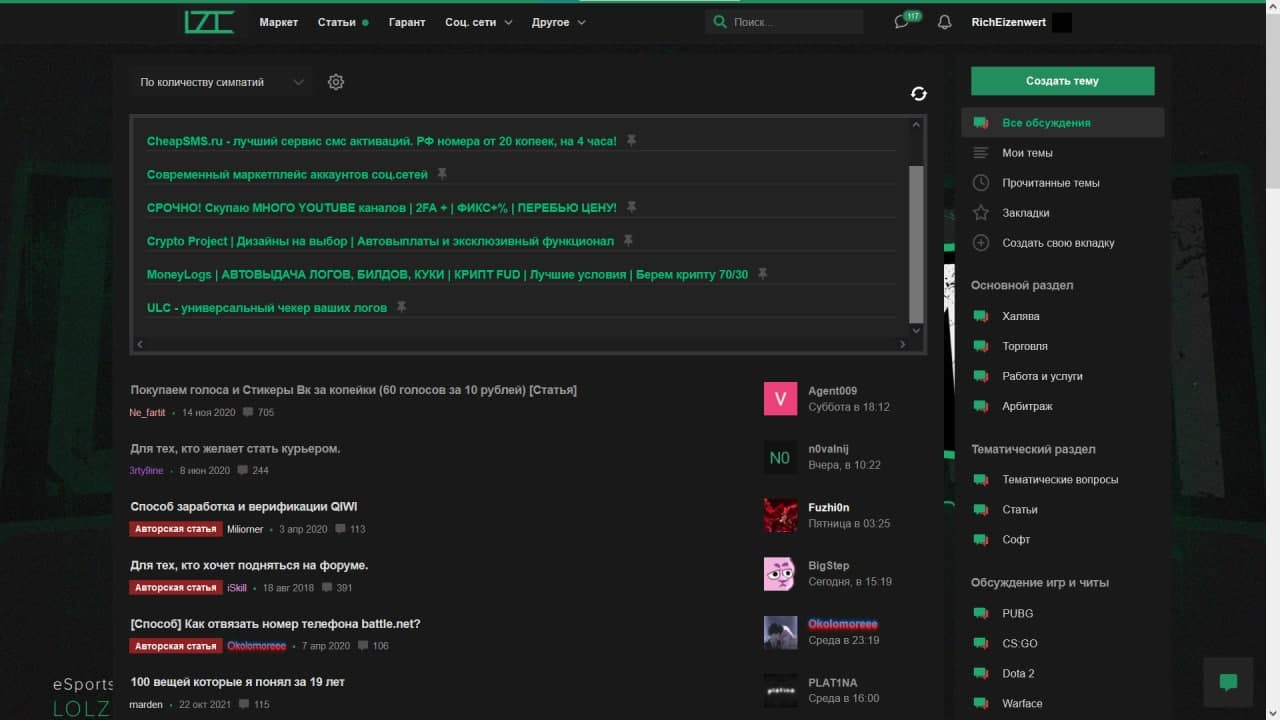Click BigStep pink avatar
Viewport: 1280px width, 720px height.
click(780, 573)
